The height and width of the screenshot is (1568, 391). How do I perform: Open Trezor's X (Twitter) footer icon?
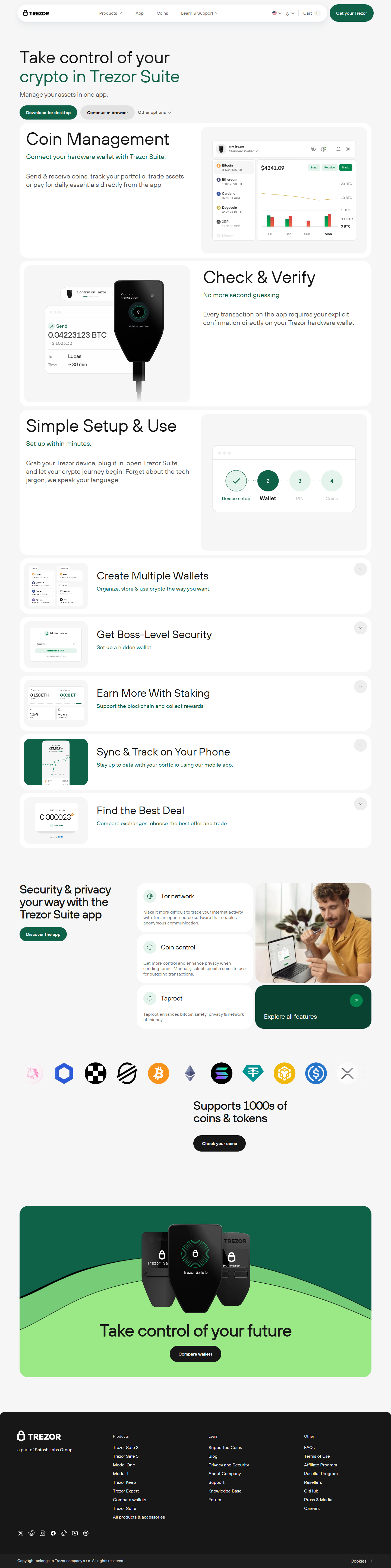tap(20, 1533)
